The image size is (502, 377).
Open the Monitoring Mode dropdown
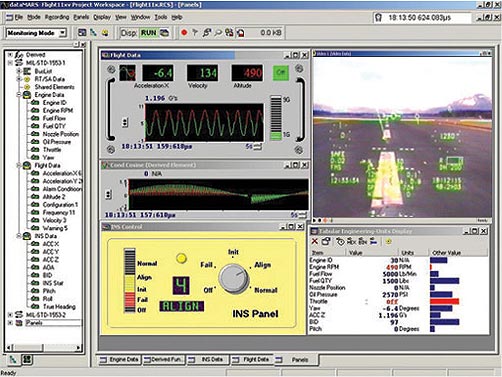pos(62,33)
